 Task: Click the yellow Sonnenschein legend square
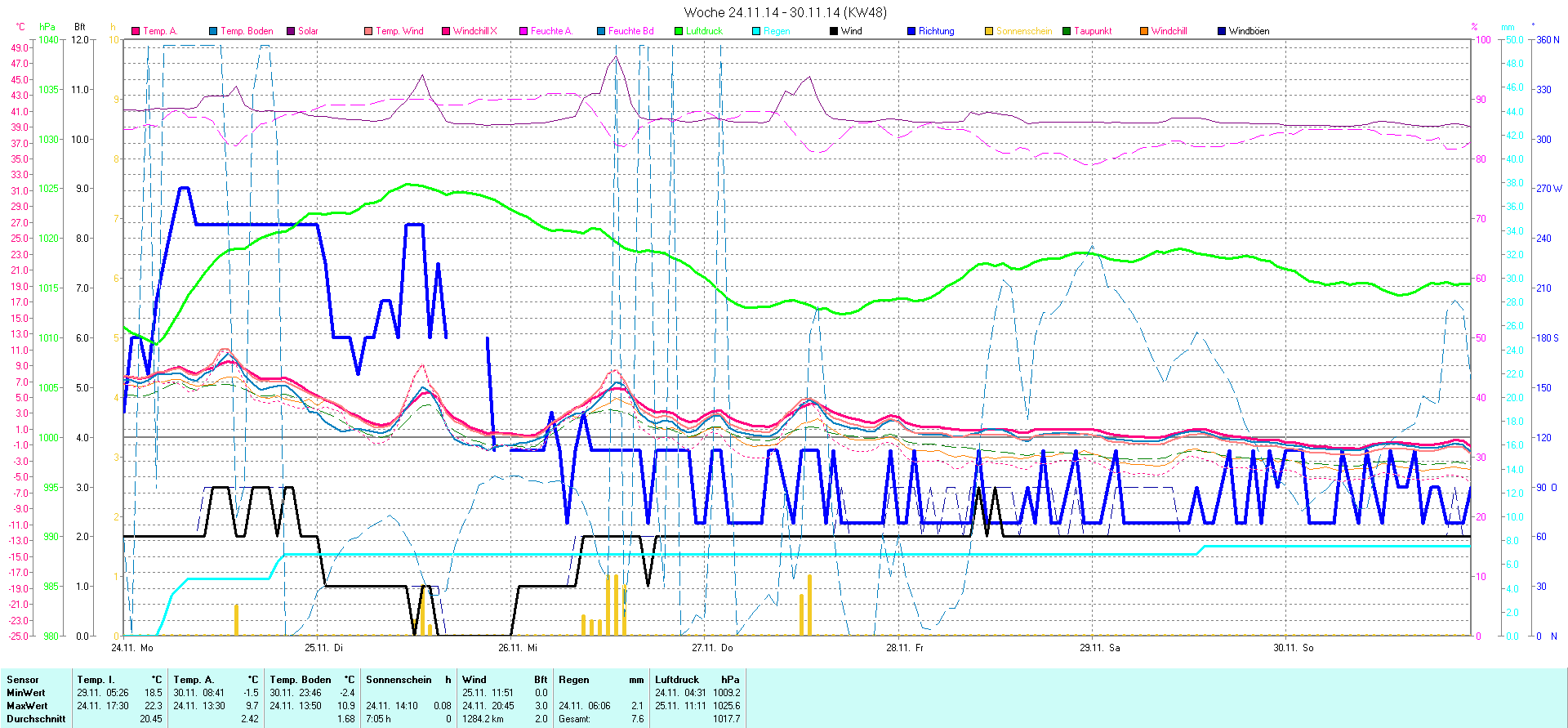[x=989, y=31]
